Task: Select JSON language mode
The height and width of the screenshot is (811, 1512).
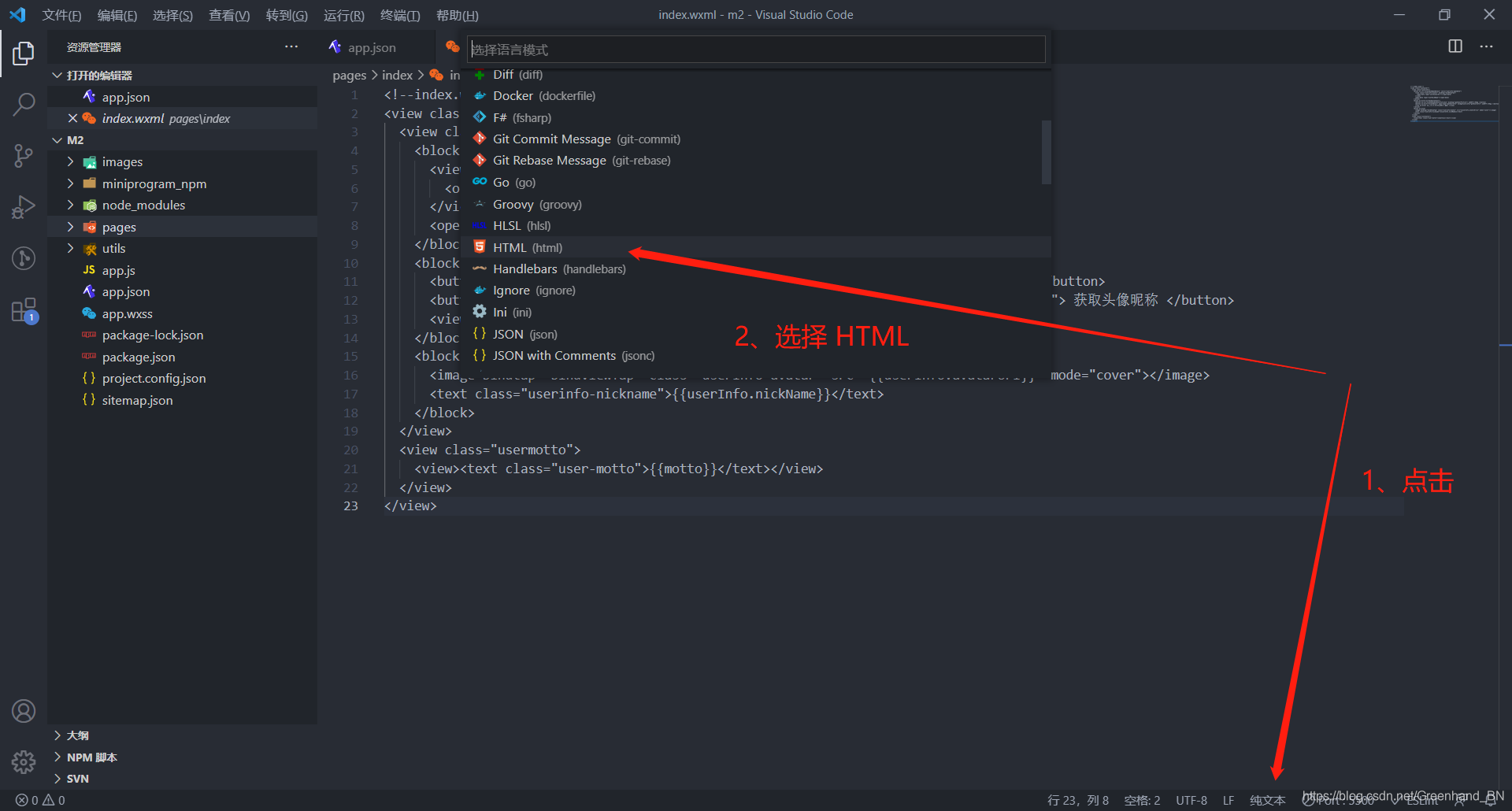Action: (757, 335)
